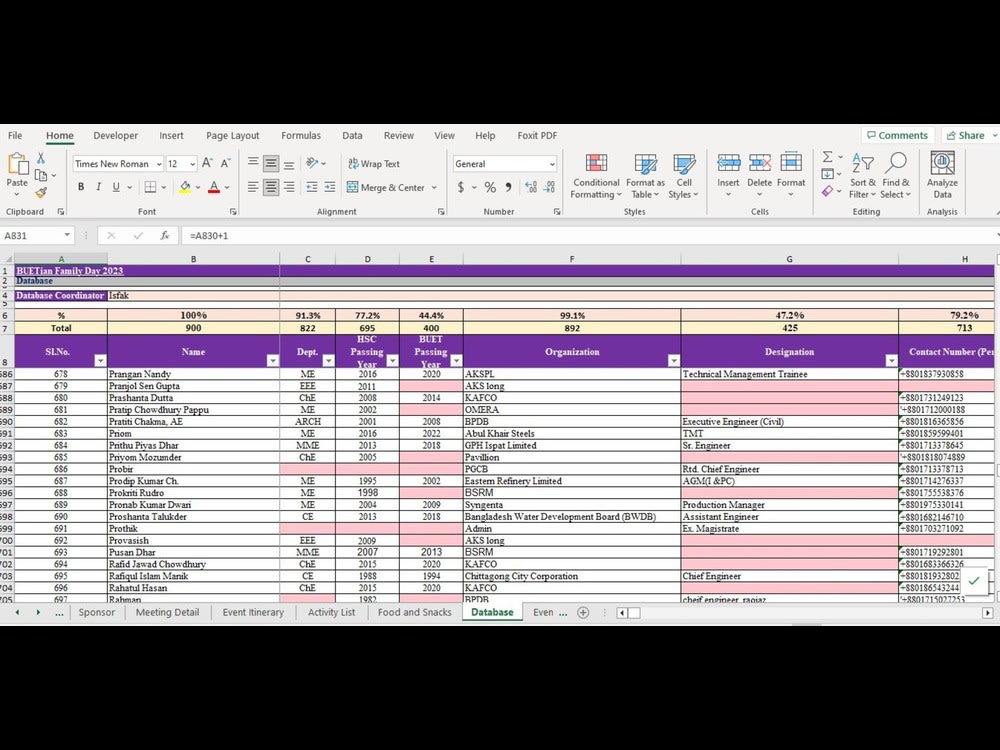Switch to the Insert ribbon tab
1000x750 pixels.
click(171, 135)
